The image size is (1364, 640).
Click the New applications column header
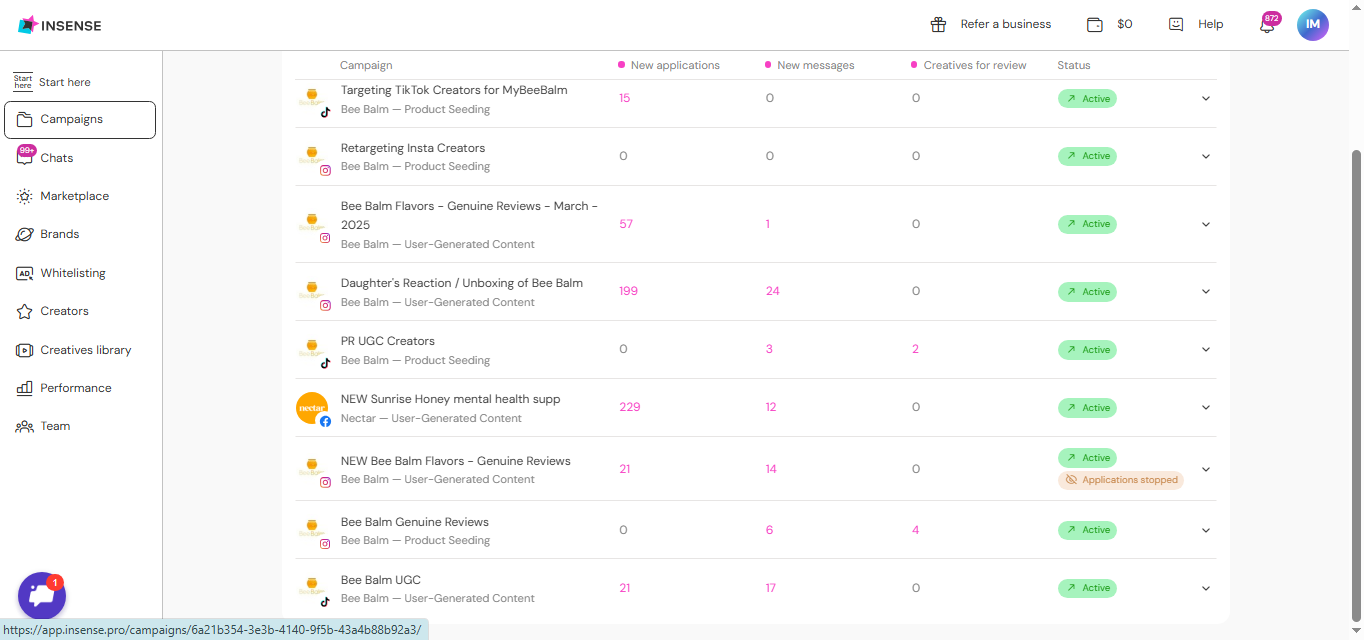coord(675,65)
